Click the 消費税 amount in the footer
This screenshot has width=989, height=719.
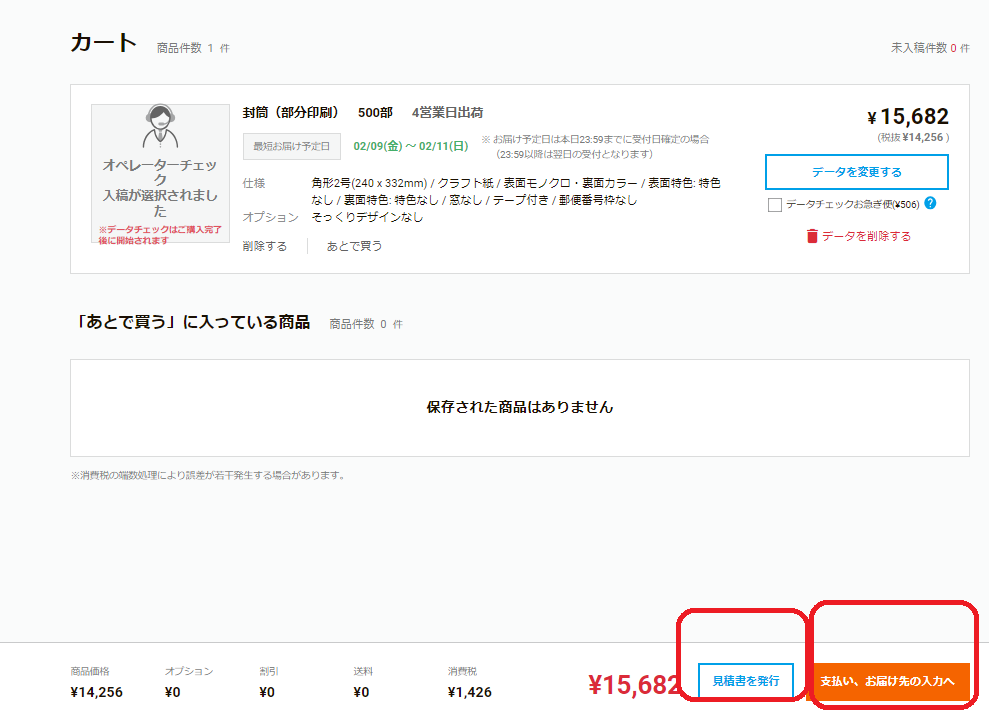pos(470,692)
